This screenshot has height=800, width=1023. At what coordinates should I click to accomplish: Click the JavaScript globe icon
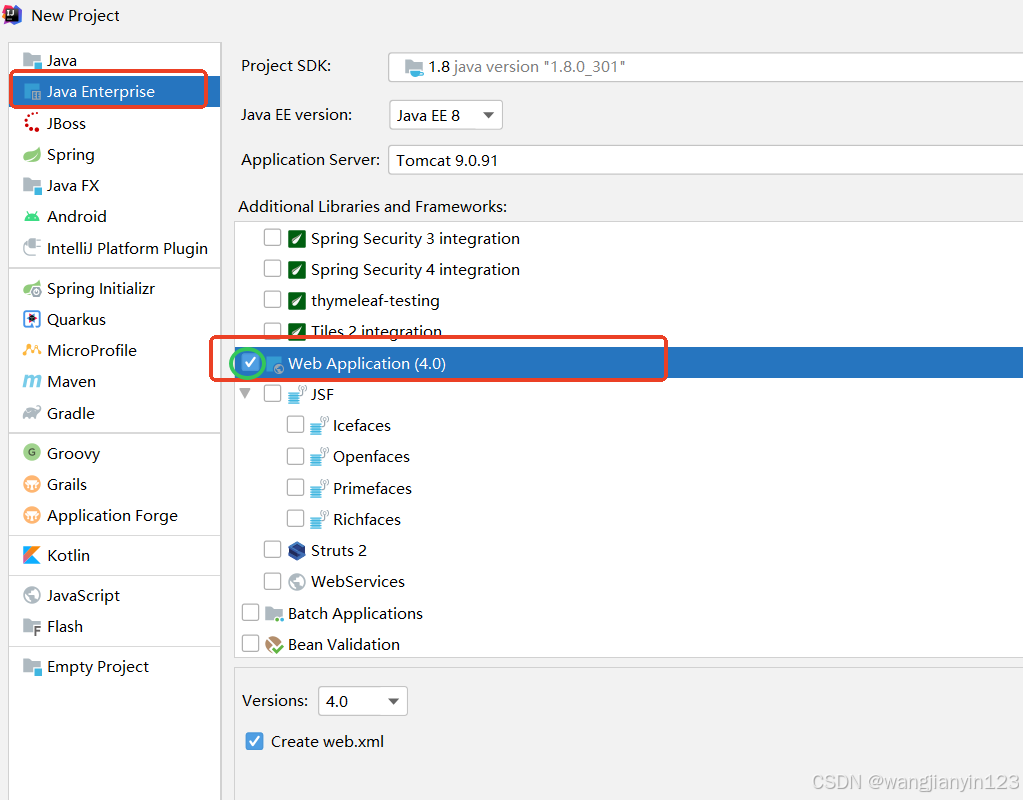coord(32,595)
